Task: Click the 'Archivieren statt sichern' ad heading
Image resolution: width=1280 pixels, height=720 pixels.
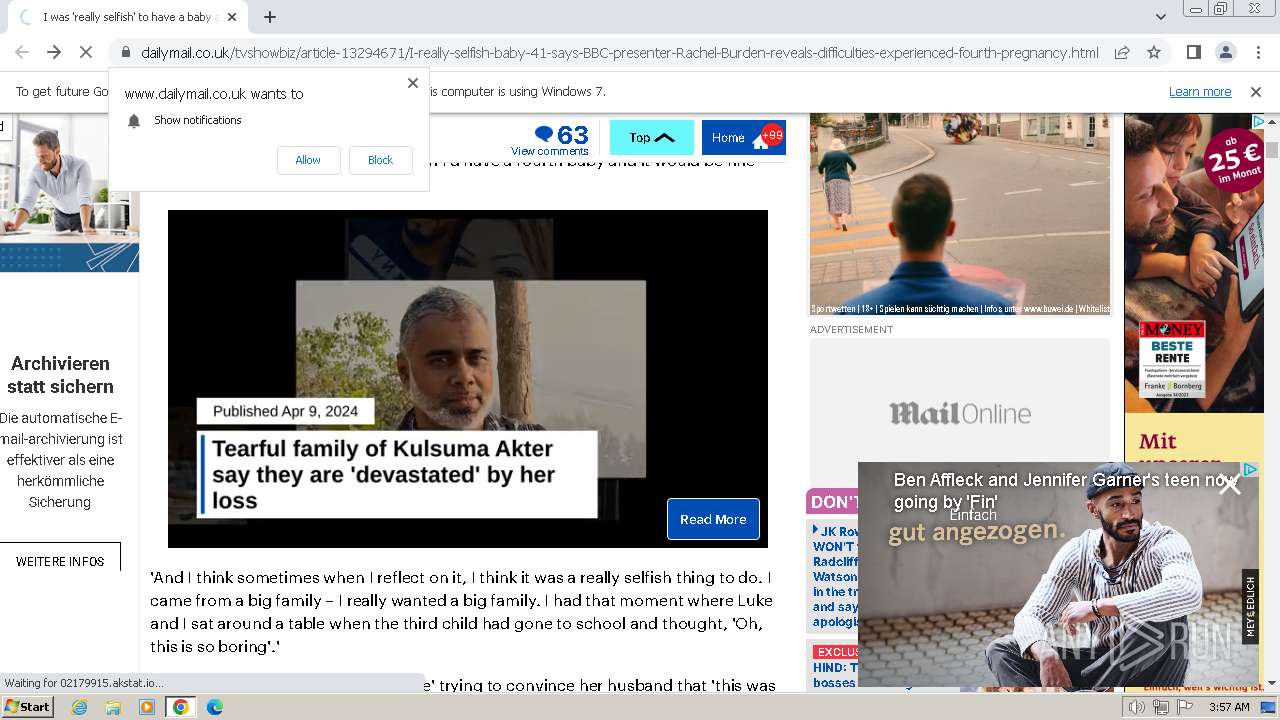Action: pyautogui.click(x=60, y=375)
